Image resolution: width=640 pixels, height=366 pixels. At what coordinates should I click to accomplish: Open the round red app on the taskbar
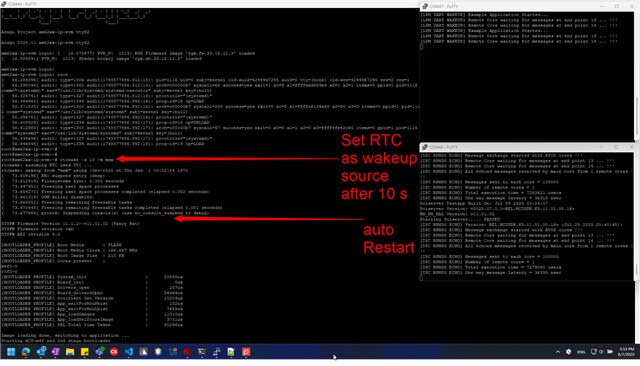(187, 352)
